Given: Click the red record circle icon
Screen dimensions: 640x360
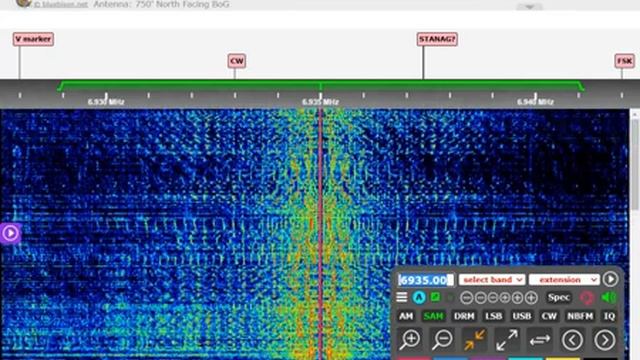Looking at the screenshot, I should [587, 298].
